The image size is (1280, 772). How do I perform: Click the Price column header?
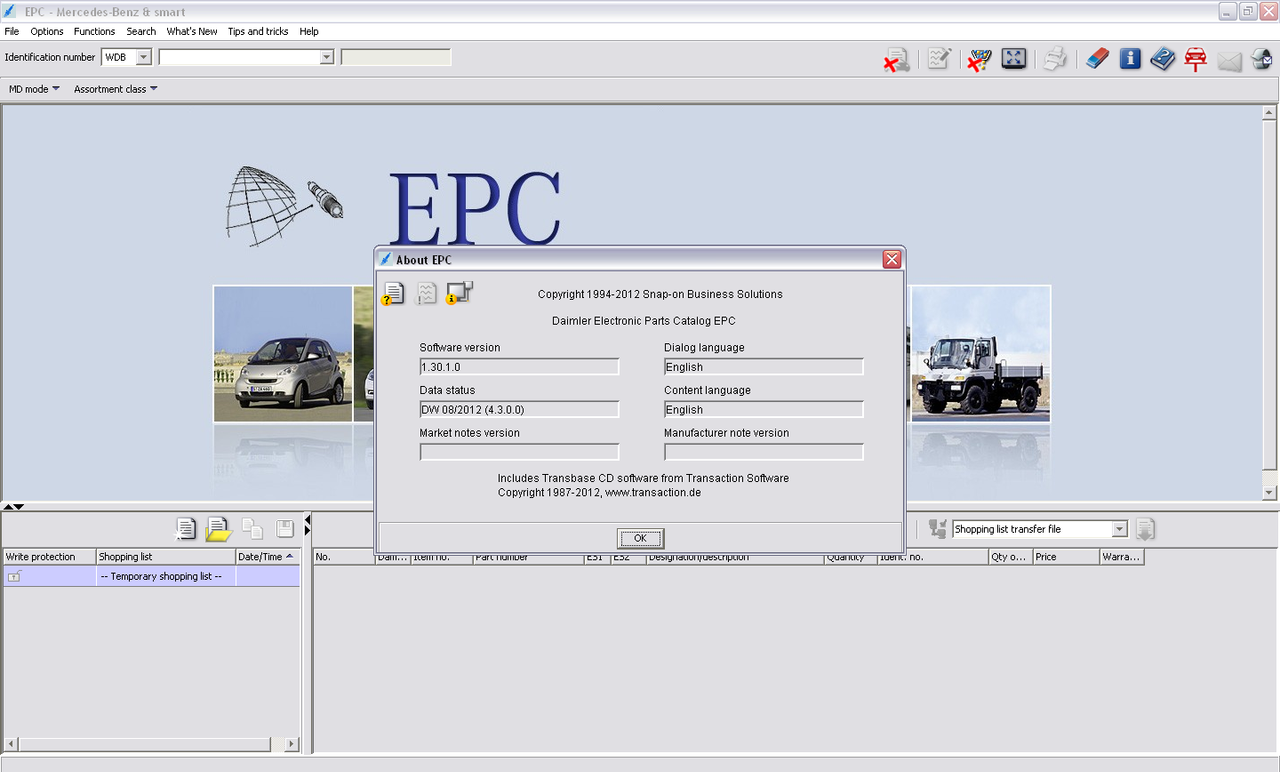(x=1066, y=557)
